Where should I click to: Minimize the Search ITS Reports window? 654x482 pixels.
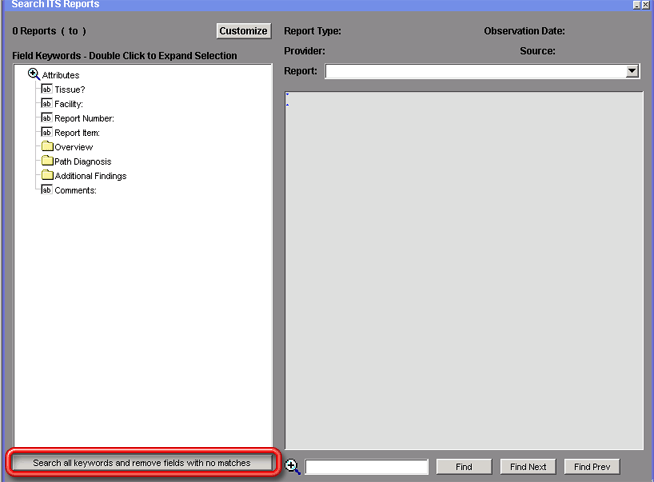(x=636, y=5)
